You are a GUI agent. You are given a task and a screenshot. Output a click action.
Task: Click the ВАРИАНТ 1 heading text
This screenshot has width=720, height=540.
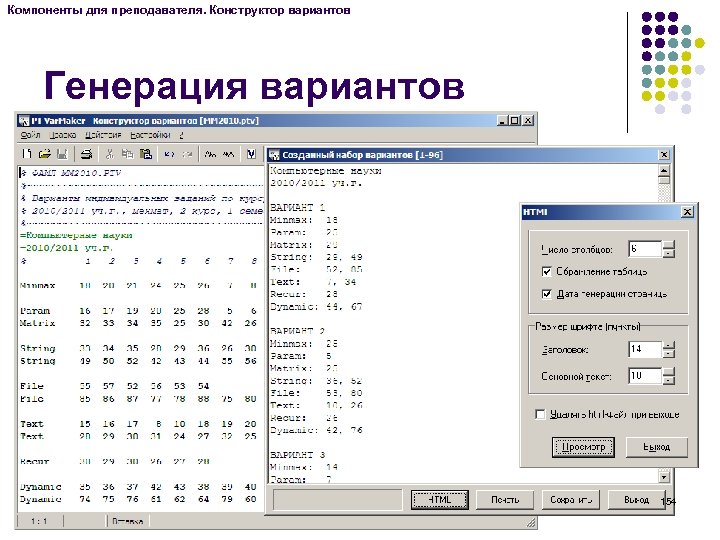tap(298, 207)
